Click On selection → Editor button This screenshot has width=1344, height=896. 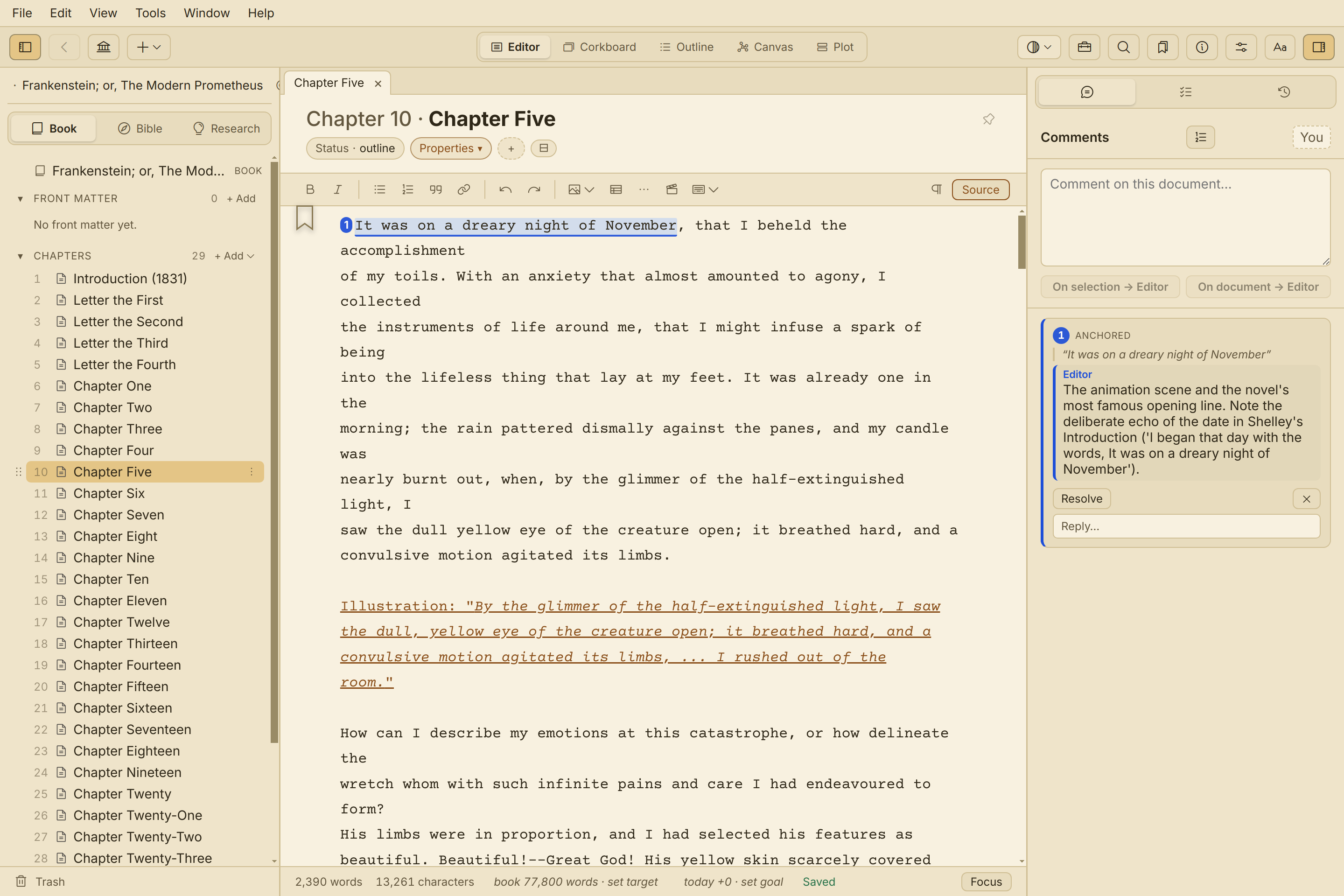coord(1110,287)
